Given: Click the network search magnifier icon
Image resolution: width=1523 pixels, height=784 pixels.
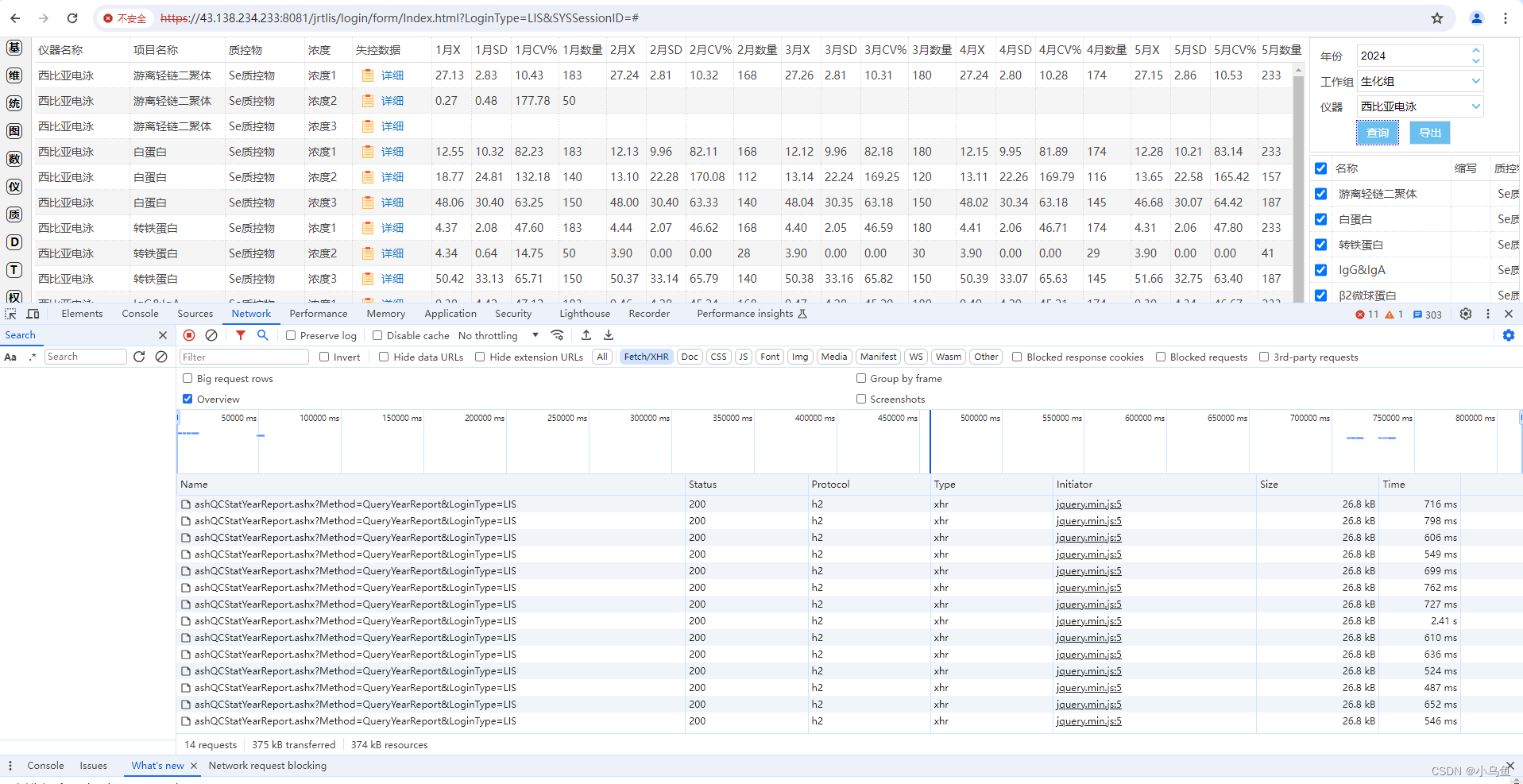Looking at the screenshot, I should click(263, 335).
